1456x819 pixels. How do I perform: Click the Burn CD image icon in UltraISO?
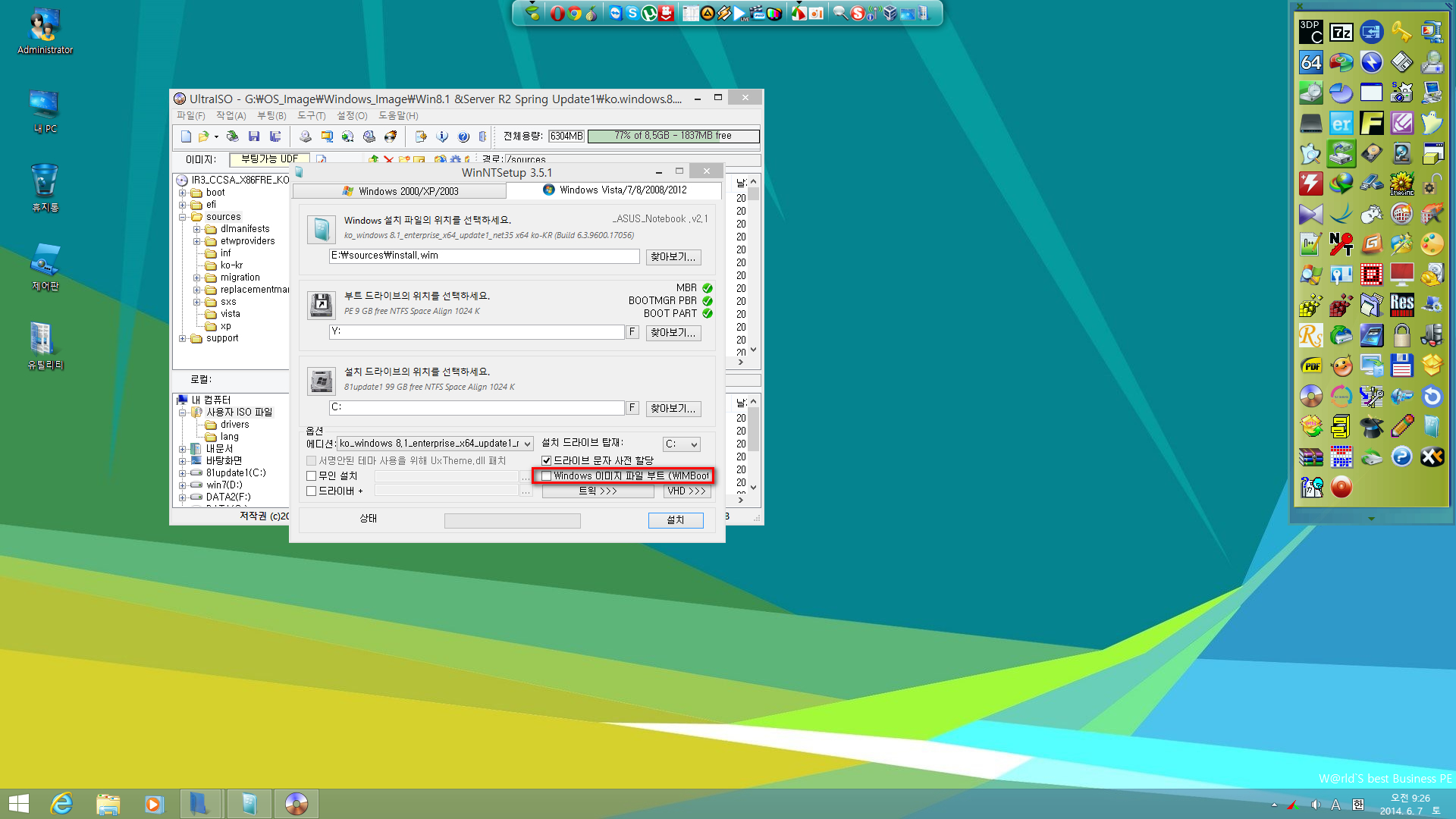coord(391,136)
